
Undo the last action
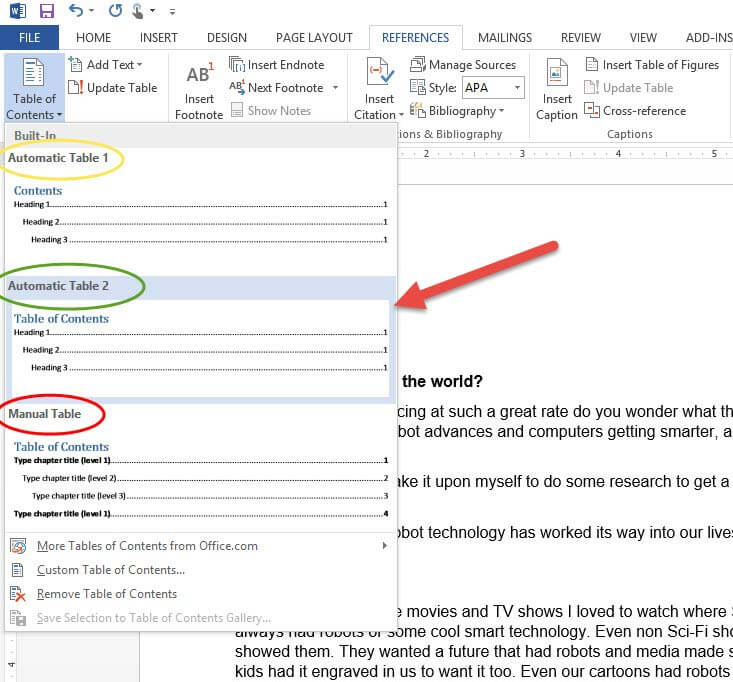point(76,10)
